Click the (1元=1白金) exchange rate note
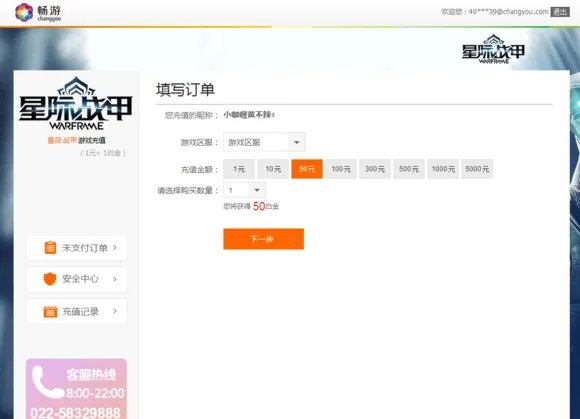Viewport: 580px width, 419px height. [103, 153]
